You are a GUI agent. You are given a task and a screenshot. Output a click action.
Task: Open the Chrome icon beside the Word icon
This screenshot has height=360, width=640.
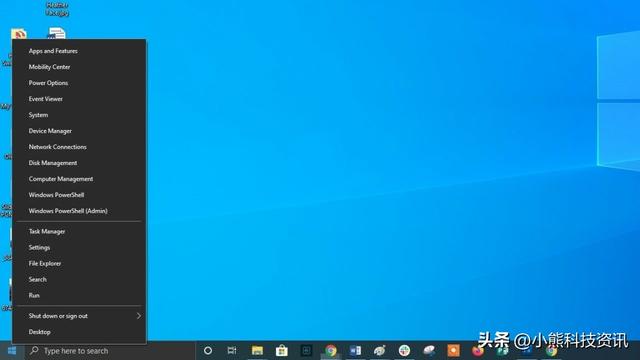[x=331, y=351]
